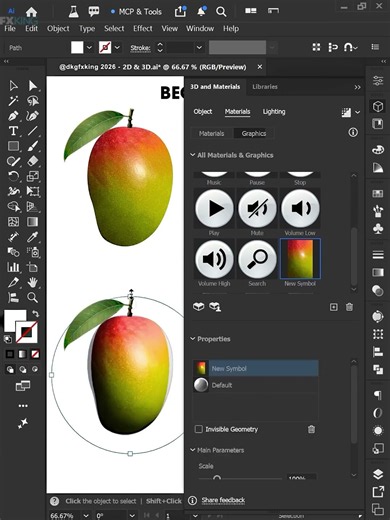Screen dimensions: 390x520
Task: Select the Direct Selection tool
Action: point(33,86)
